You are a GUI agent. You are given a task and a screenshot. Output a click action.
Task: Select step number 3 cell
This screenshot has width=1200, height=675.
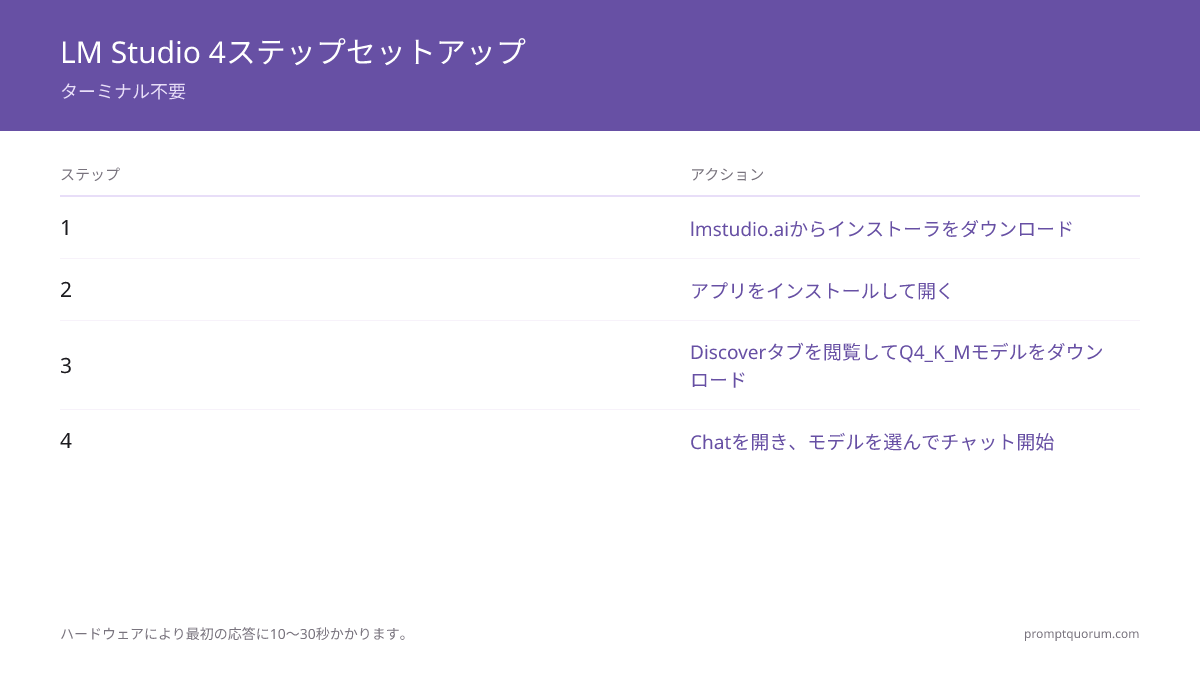[x=66, y=366]
